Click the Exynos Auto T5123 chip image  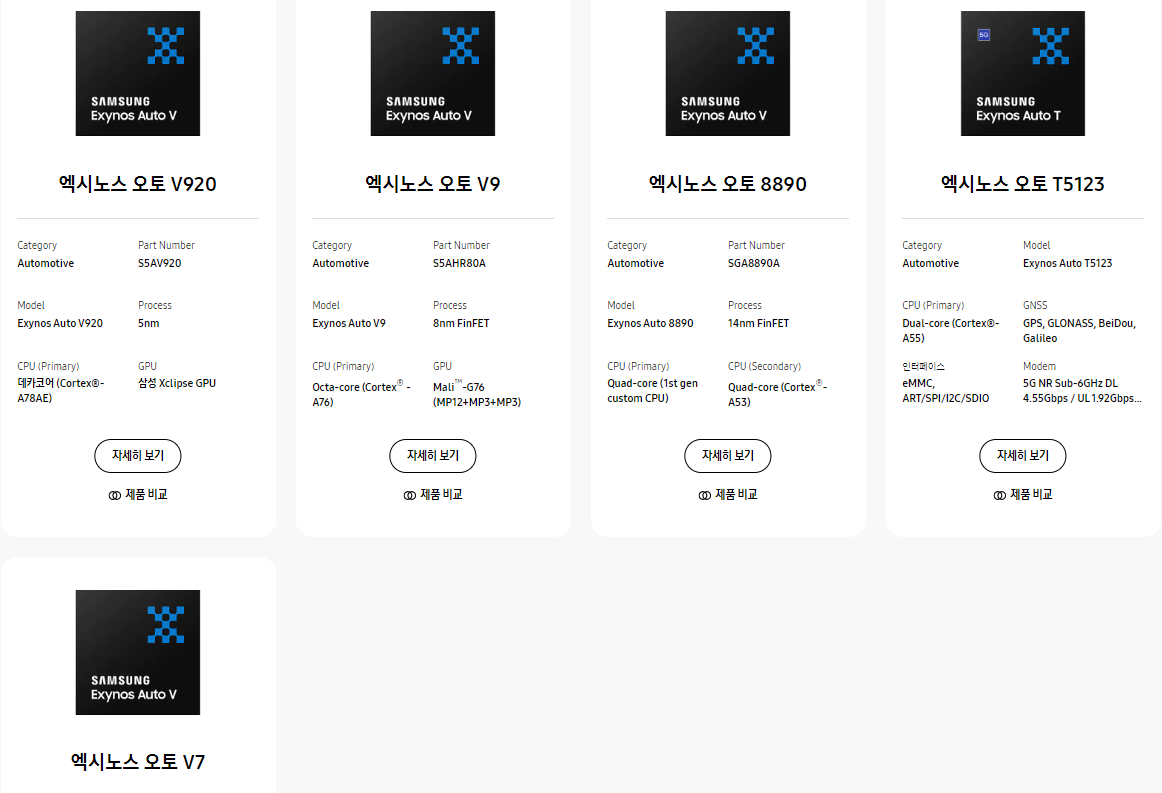point(1023,73)
